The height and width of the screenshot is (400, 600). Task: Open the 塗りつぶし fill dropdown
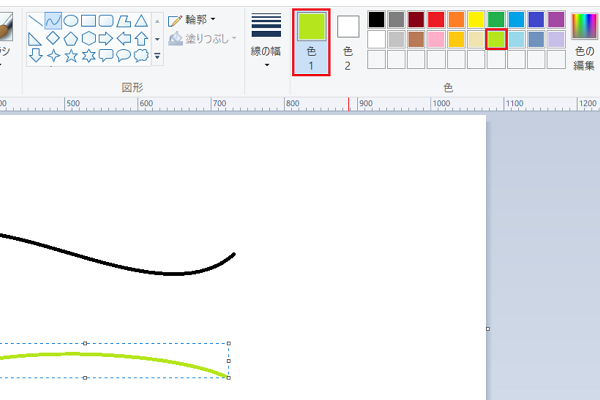click(202, 39)
